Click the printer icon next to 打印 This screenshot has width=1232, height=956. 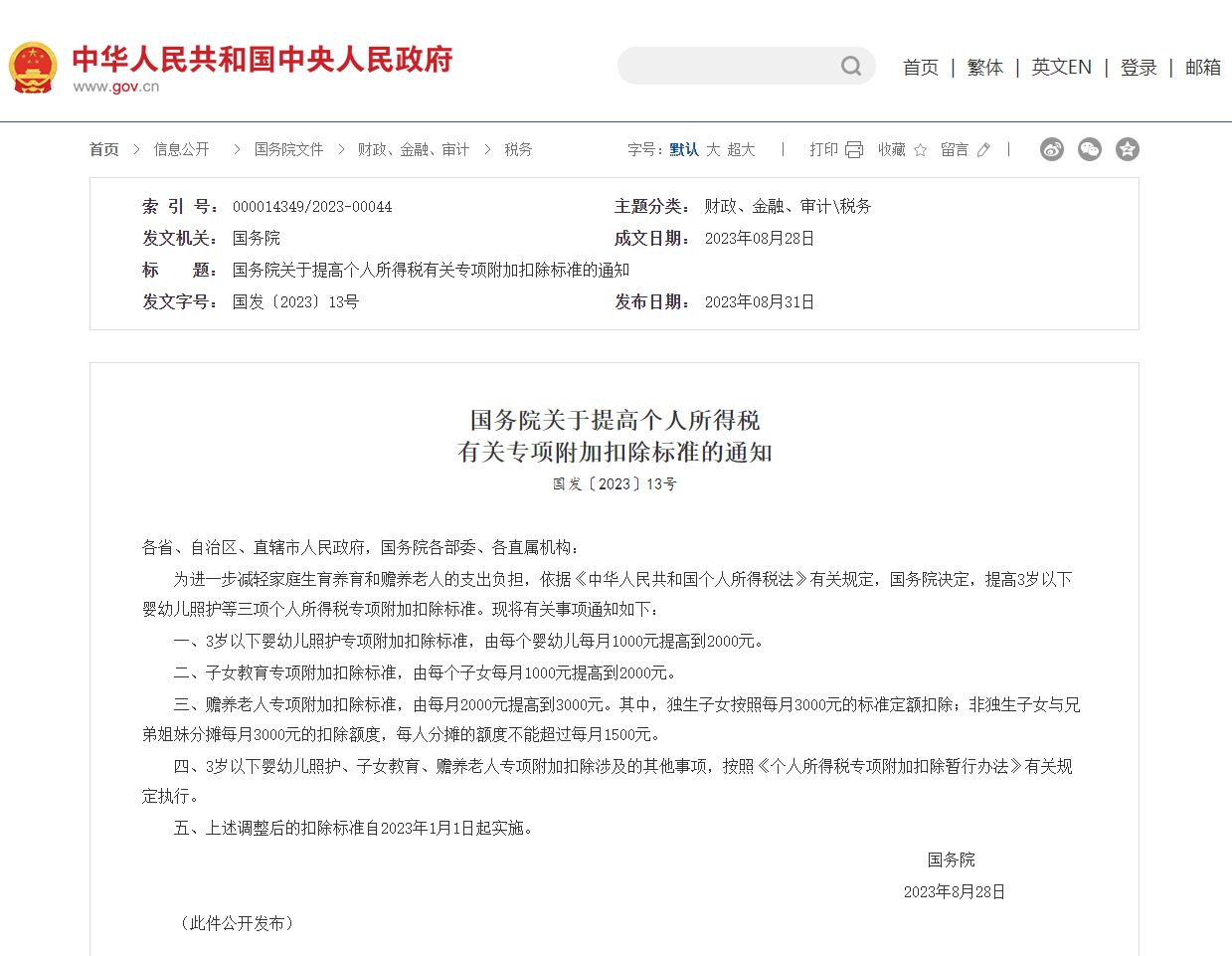click(x=854, y=150)
